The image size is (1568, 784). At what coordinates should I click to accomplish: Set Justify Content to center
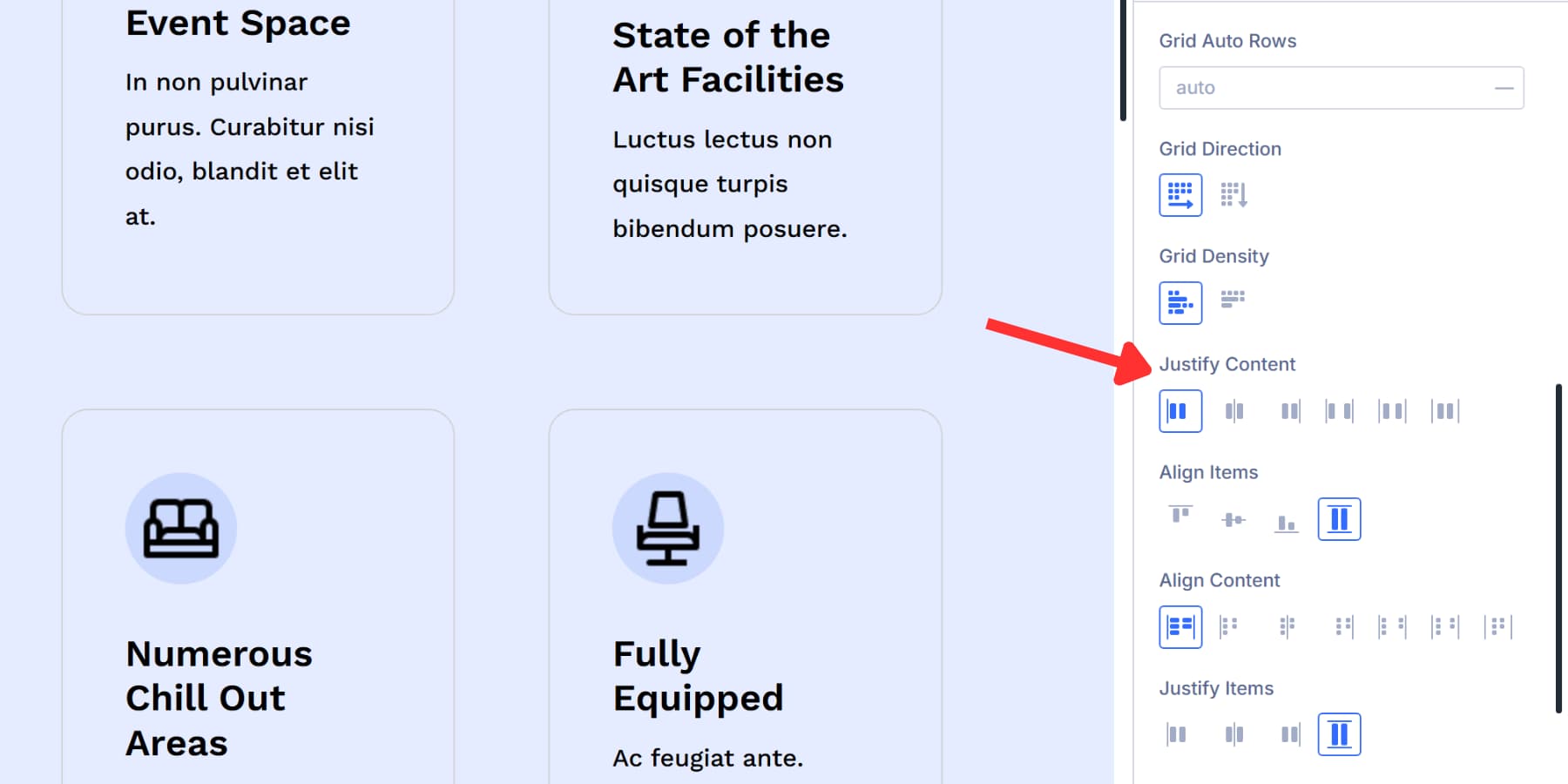(1233, 410)
